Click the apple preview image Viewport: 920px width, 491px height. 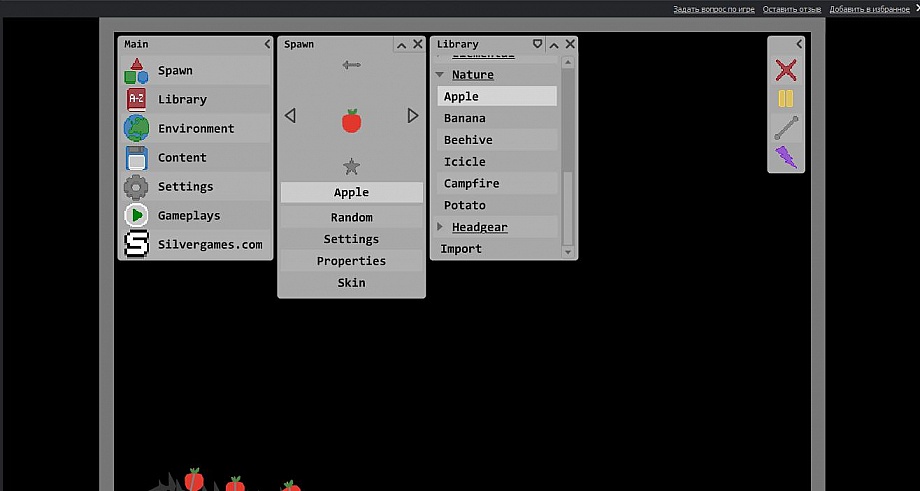[x=351, y=121]
